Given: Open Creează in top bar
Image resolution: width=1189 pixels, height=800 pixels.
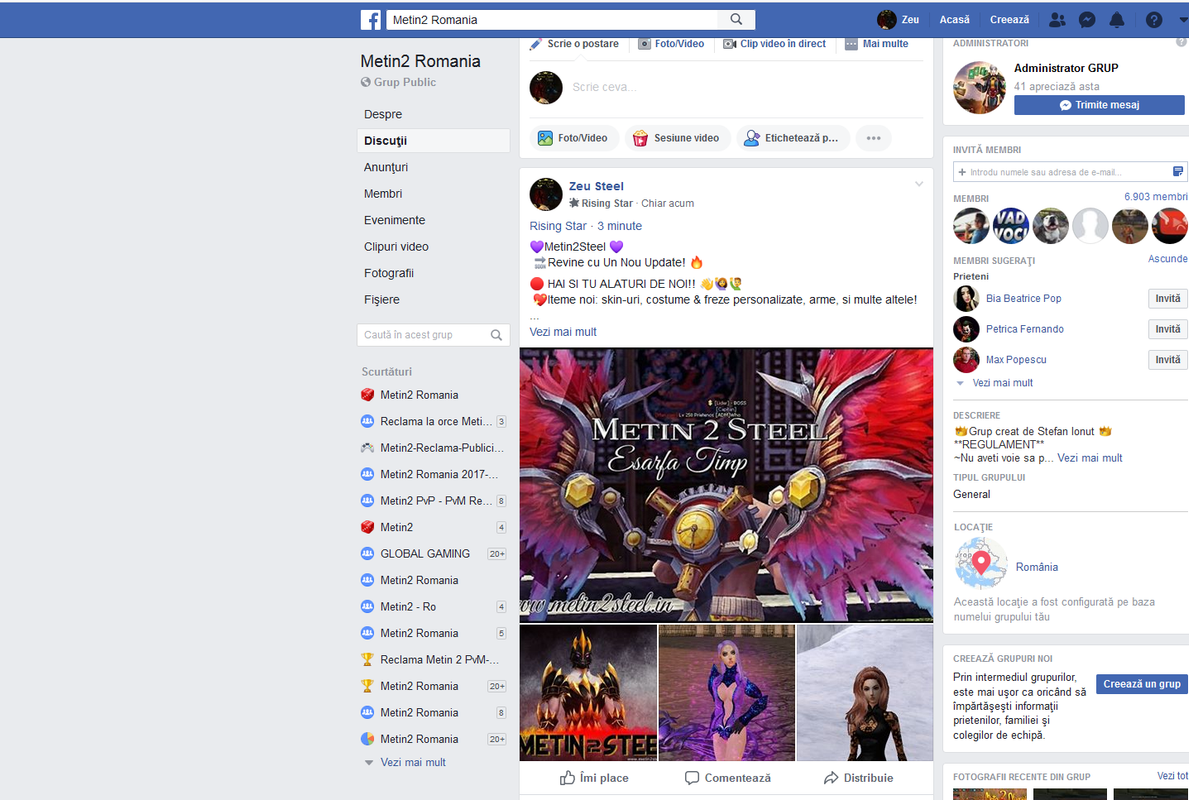Looking at the screenshot, I should click(x=1009, y=20).
